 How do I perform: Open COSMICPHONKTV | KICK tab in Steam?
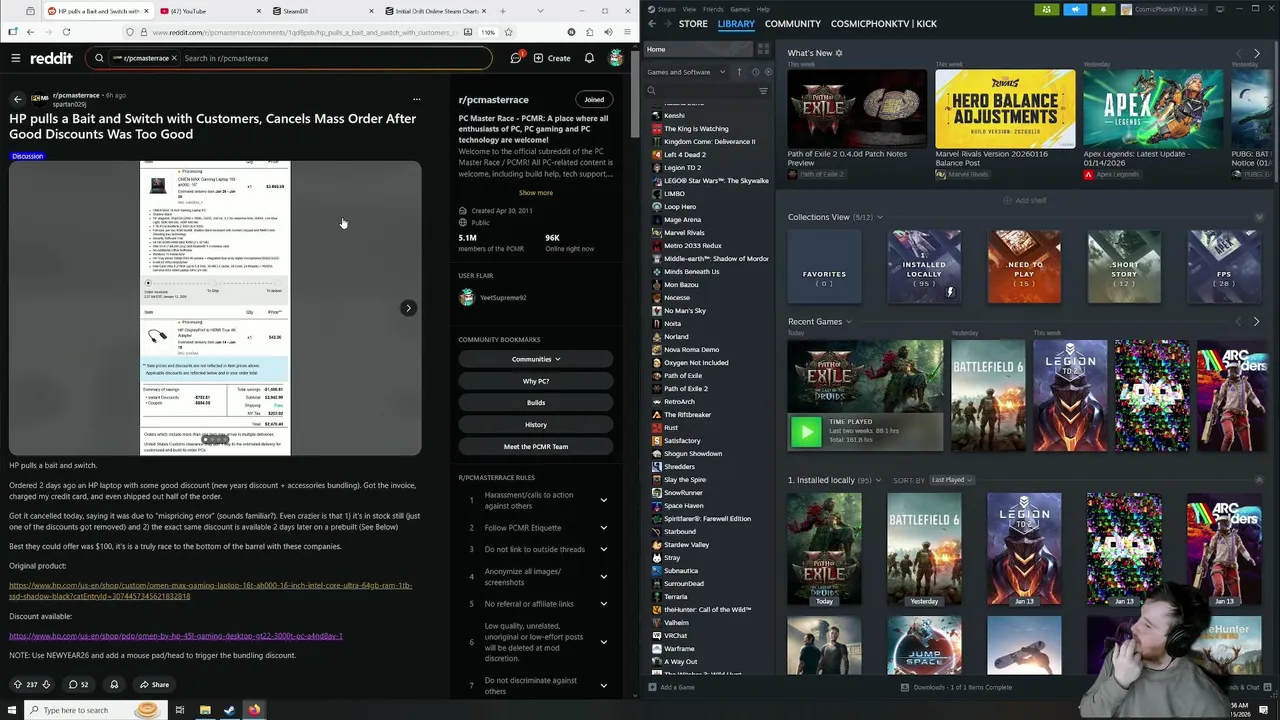(884, 24)
